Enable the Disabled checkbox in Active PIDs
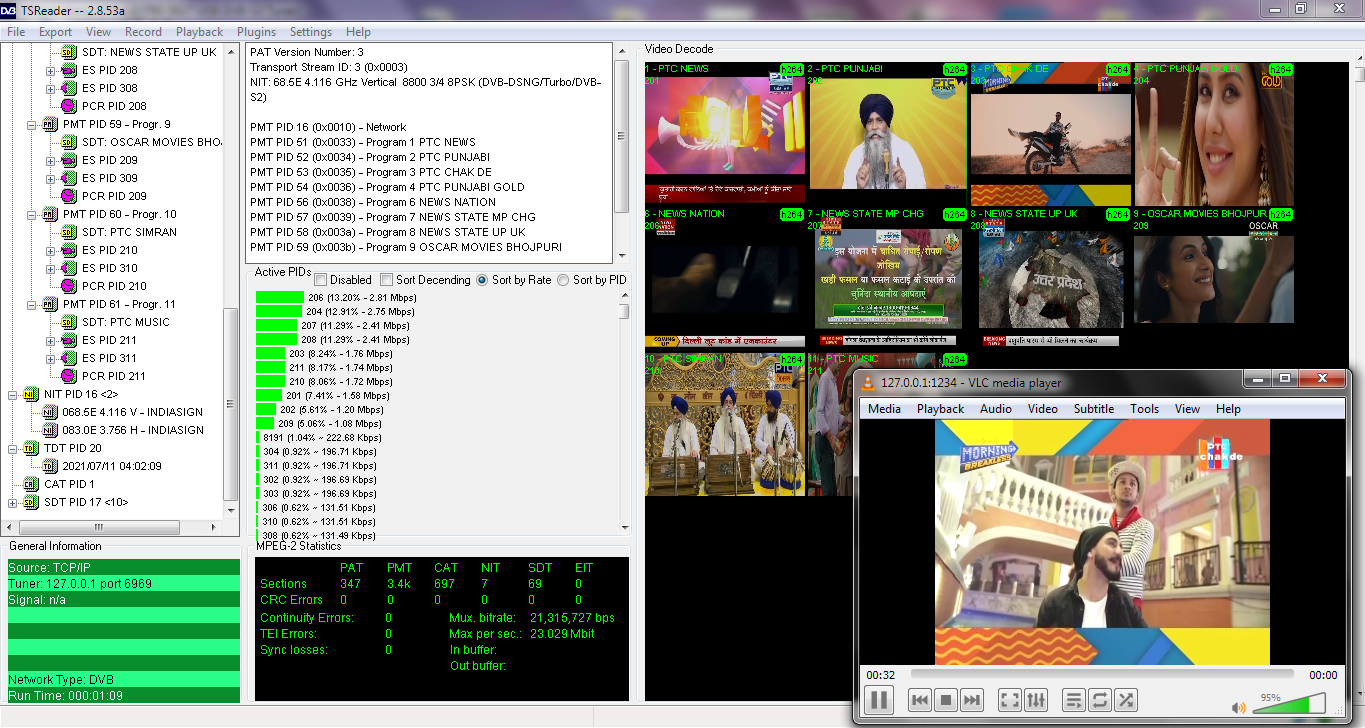 point(321,280)
